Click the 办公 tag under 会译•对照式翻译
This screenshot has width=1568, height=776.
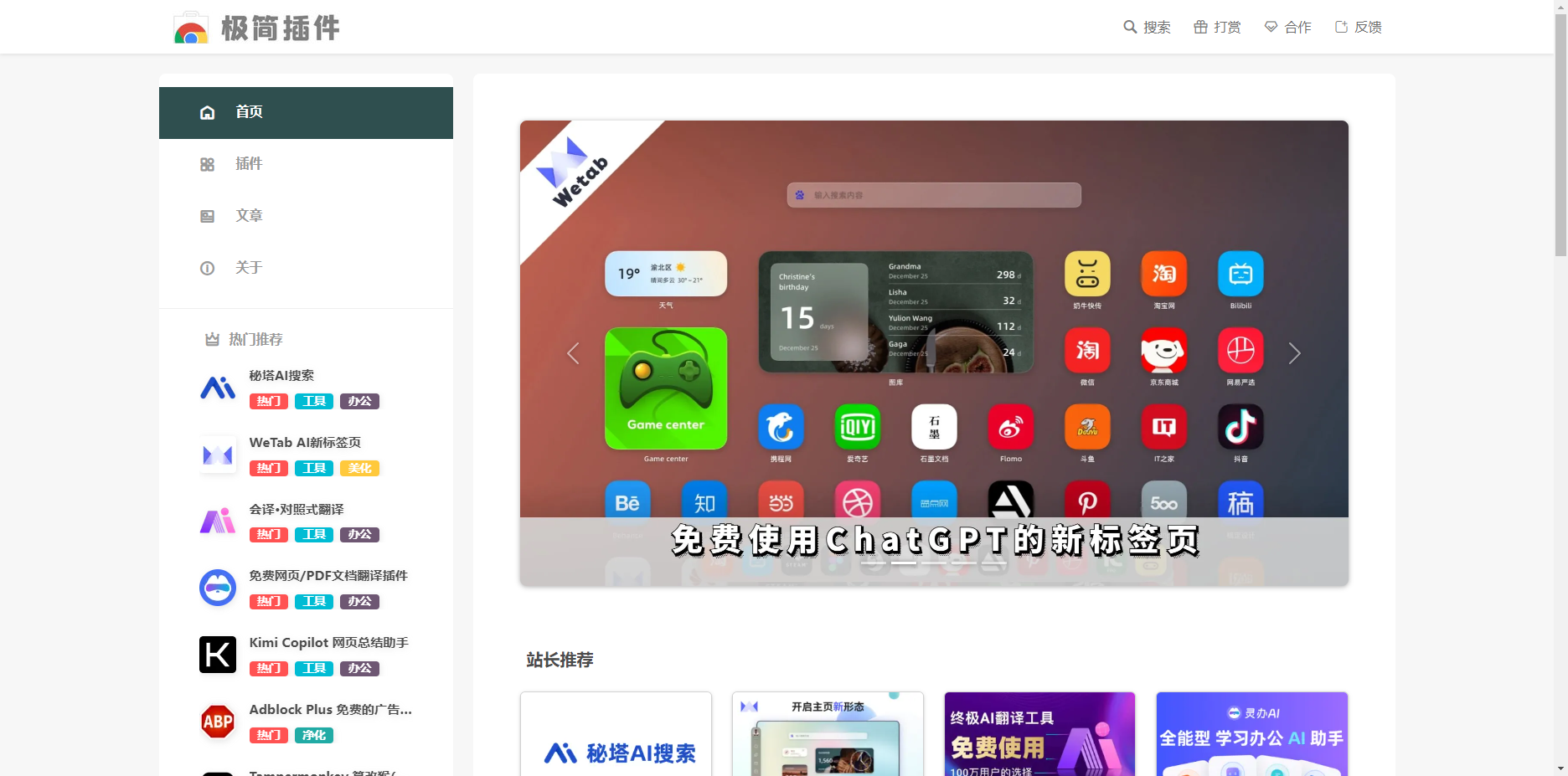360,535
